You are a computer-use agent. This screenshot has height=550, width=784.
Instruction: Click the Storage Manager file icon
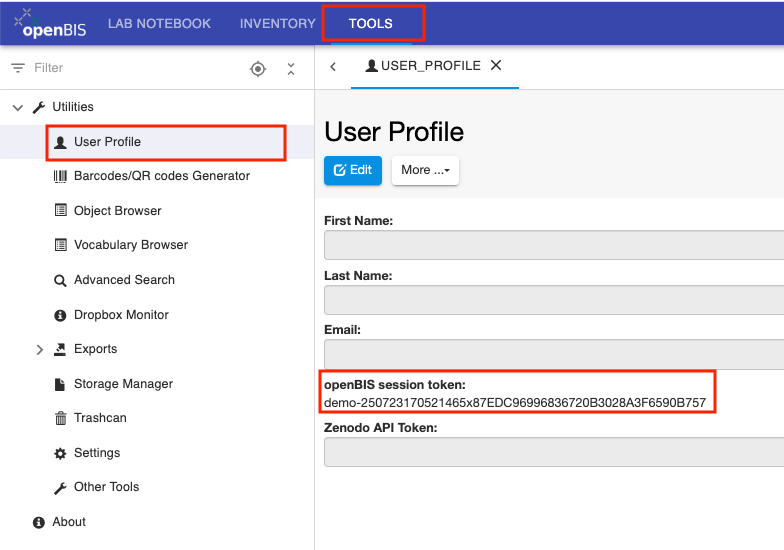tap(60, 384)
